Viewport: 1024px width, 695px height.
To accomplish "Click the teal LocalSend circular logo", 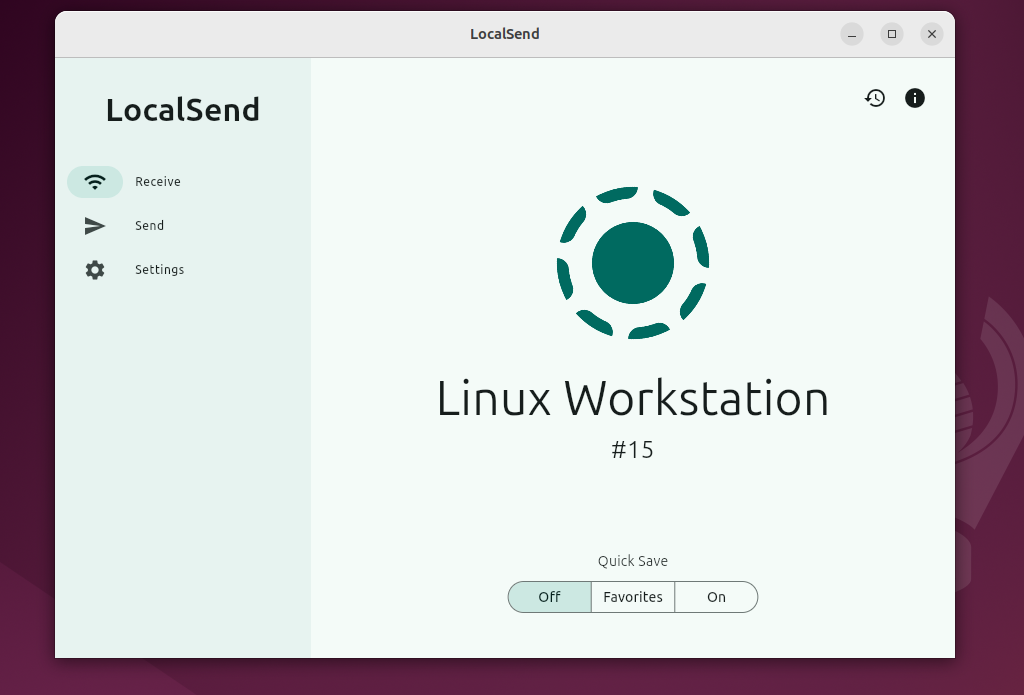I will (633, 263).
